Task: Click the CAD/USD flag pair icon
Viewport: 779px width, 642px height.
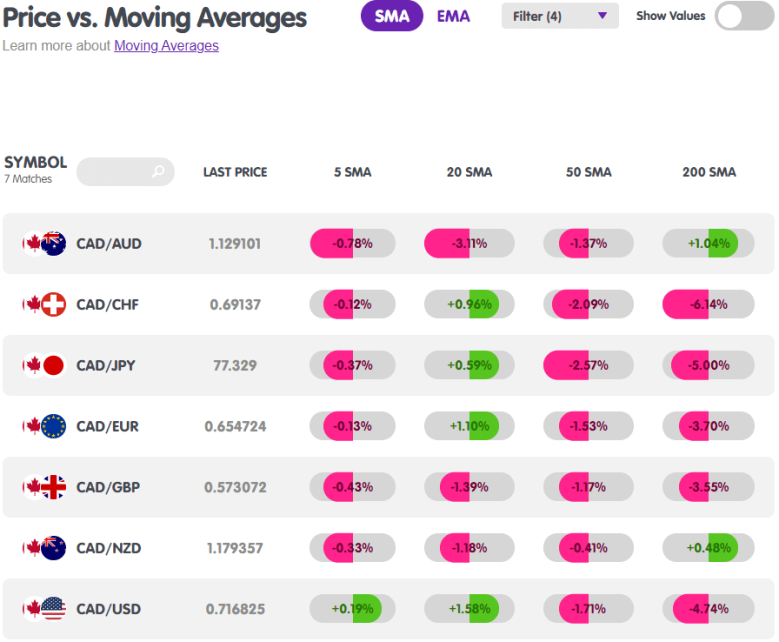Action: 44,609
